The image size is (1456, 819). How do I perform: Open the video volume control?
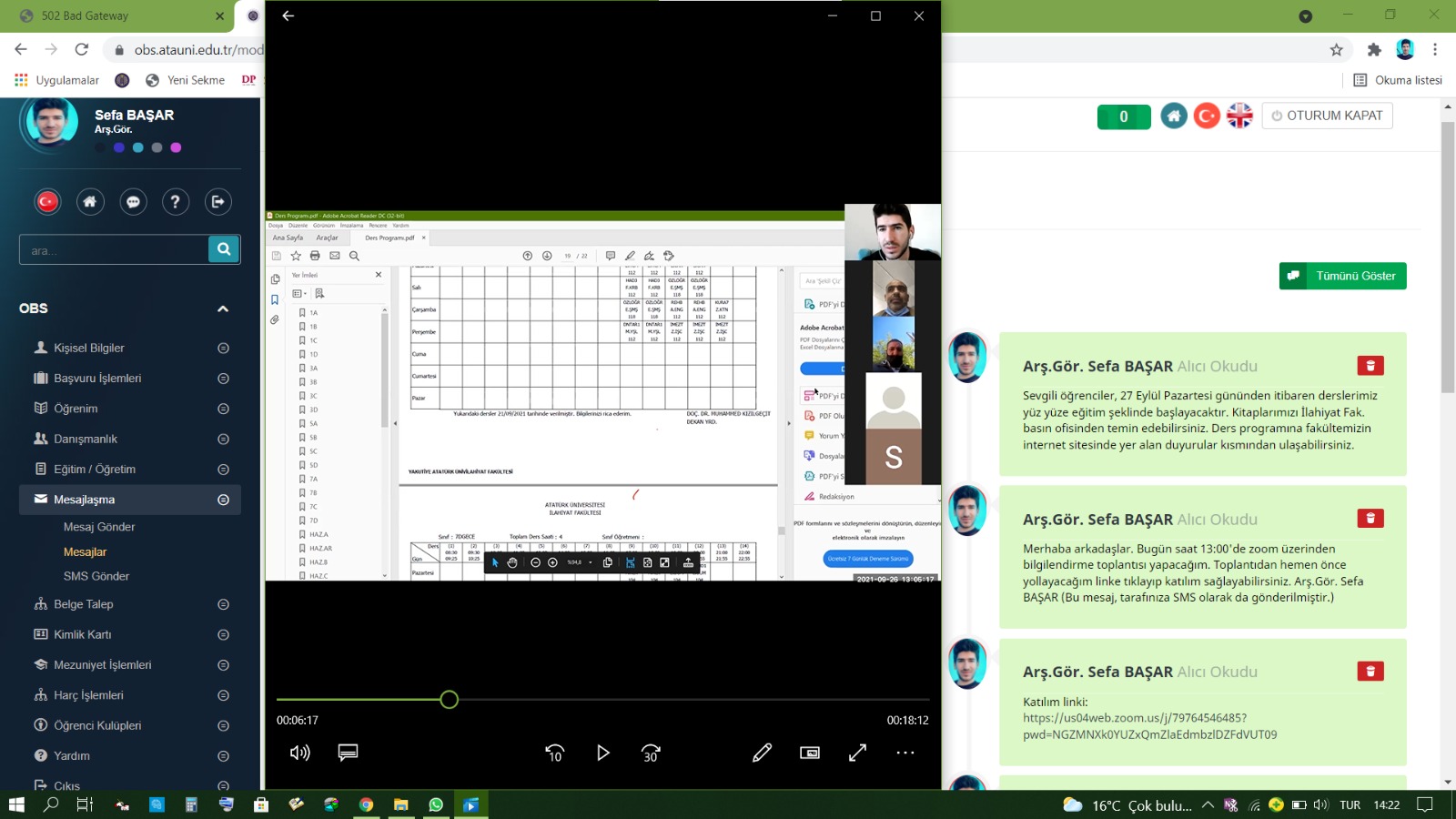[299, 753]
